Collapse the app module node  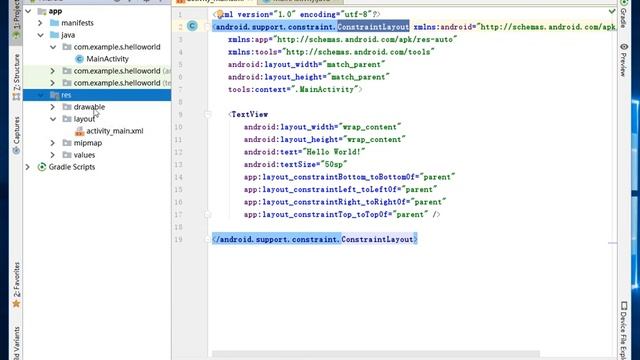coord(28,11)
